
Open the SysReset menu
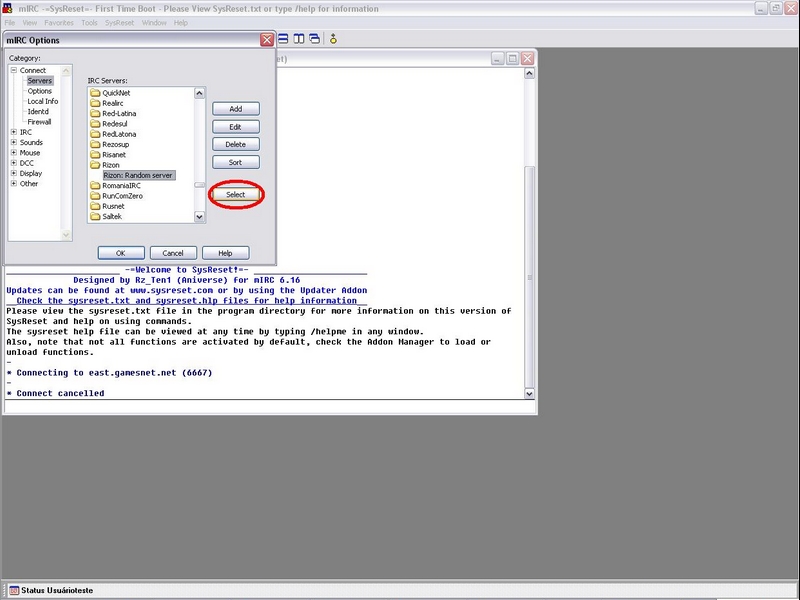(119, 22)
